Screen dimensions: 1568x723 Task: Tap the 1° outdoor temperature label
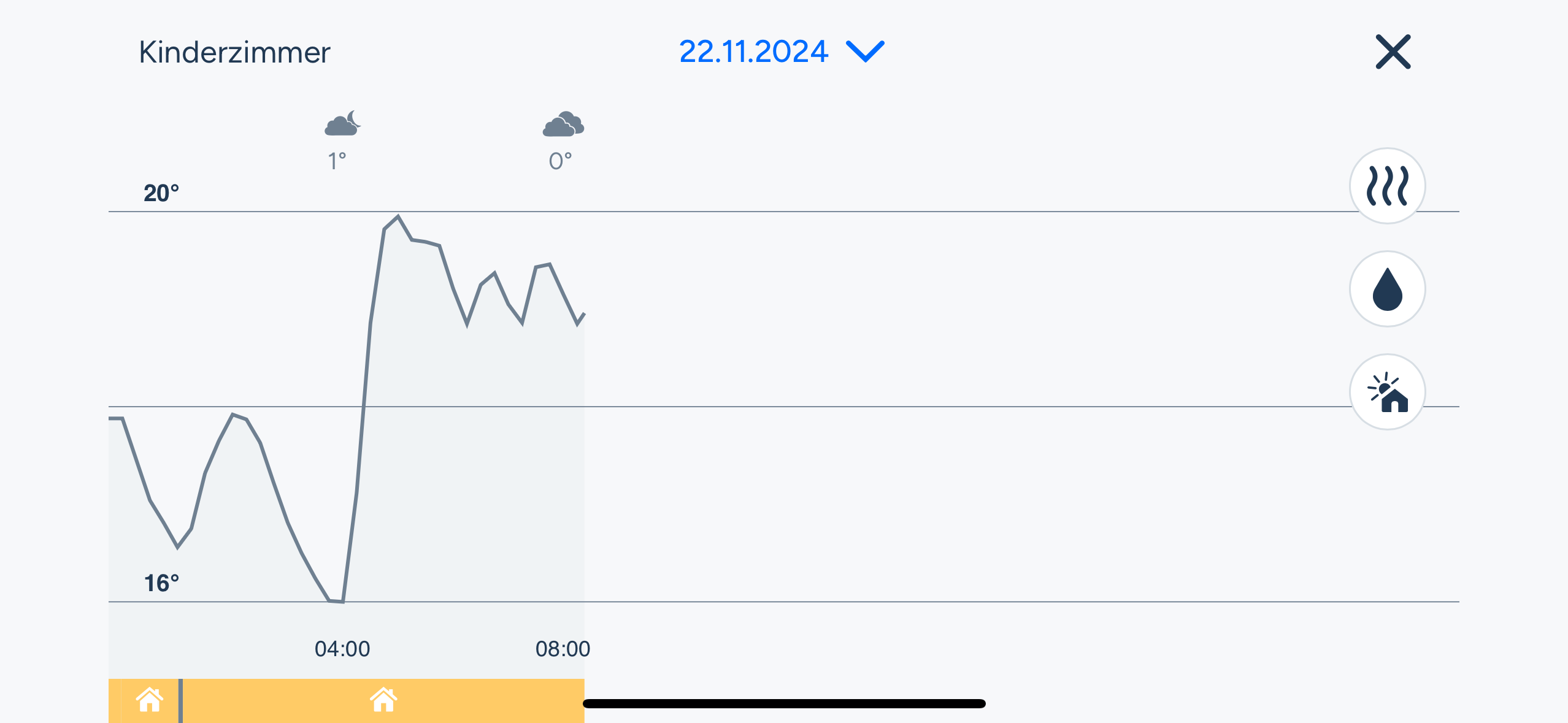tap(337, 161)
